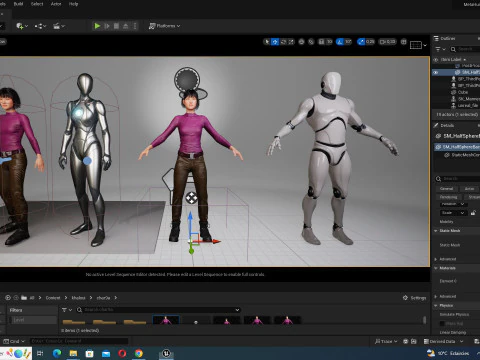
Task: Open scale snap value 0.25
Action: coord(370,42)
